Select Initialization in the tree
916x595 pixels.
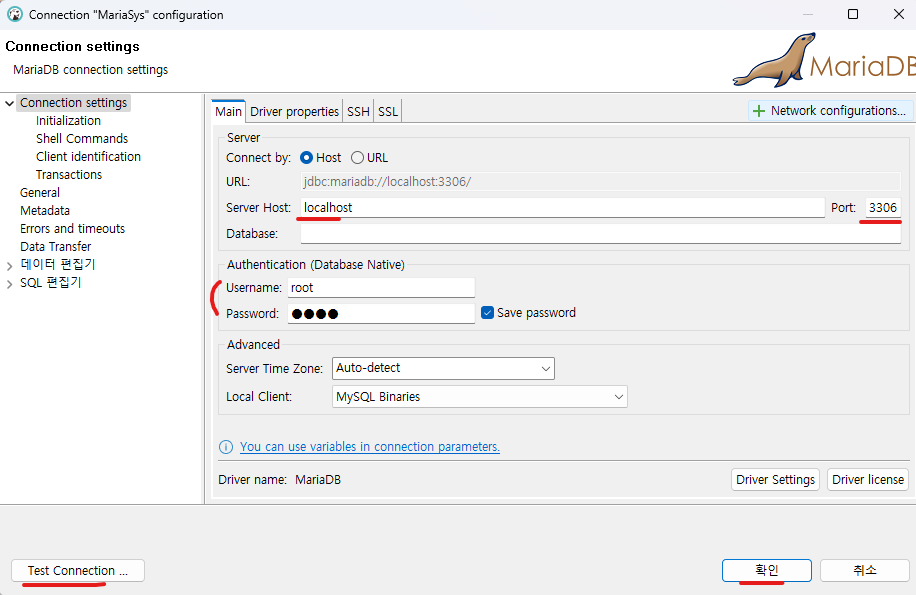tap(68, 121)
